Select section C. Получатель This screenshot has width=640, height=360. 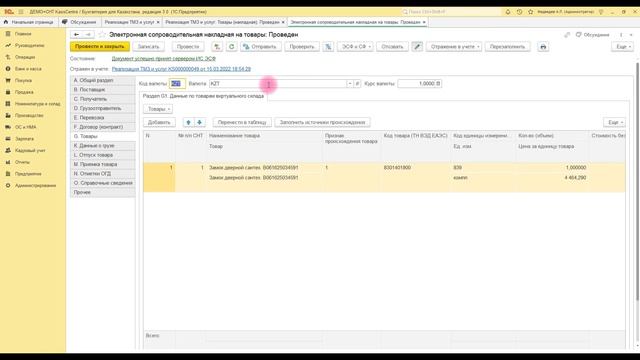[x=103, y=99]
